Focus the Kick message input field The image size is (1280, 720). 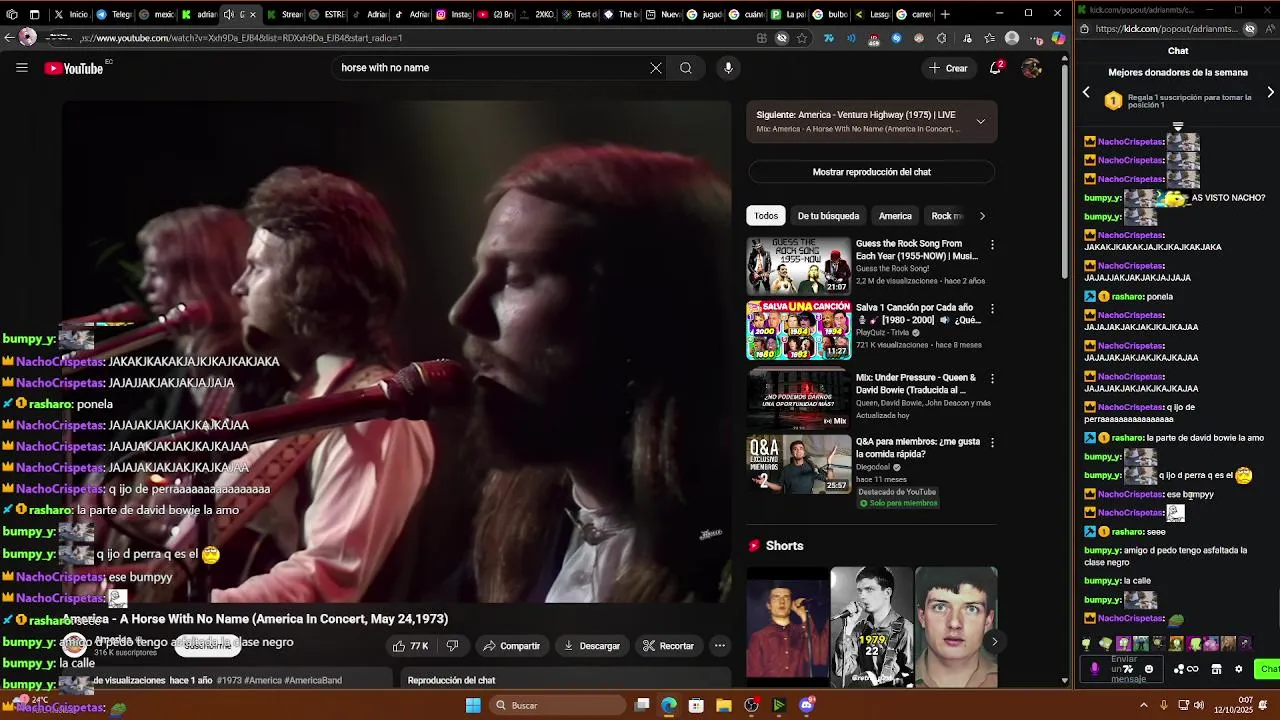1123,669
